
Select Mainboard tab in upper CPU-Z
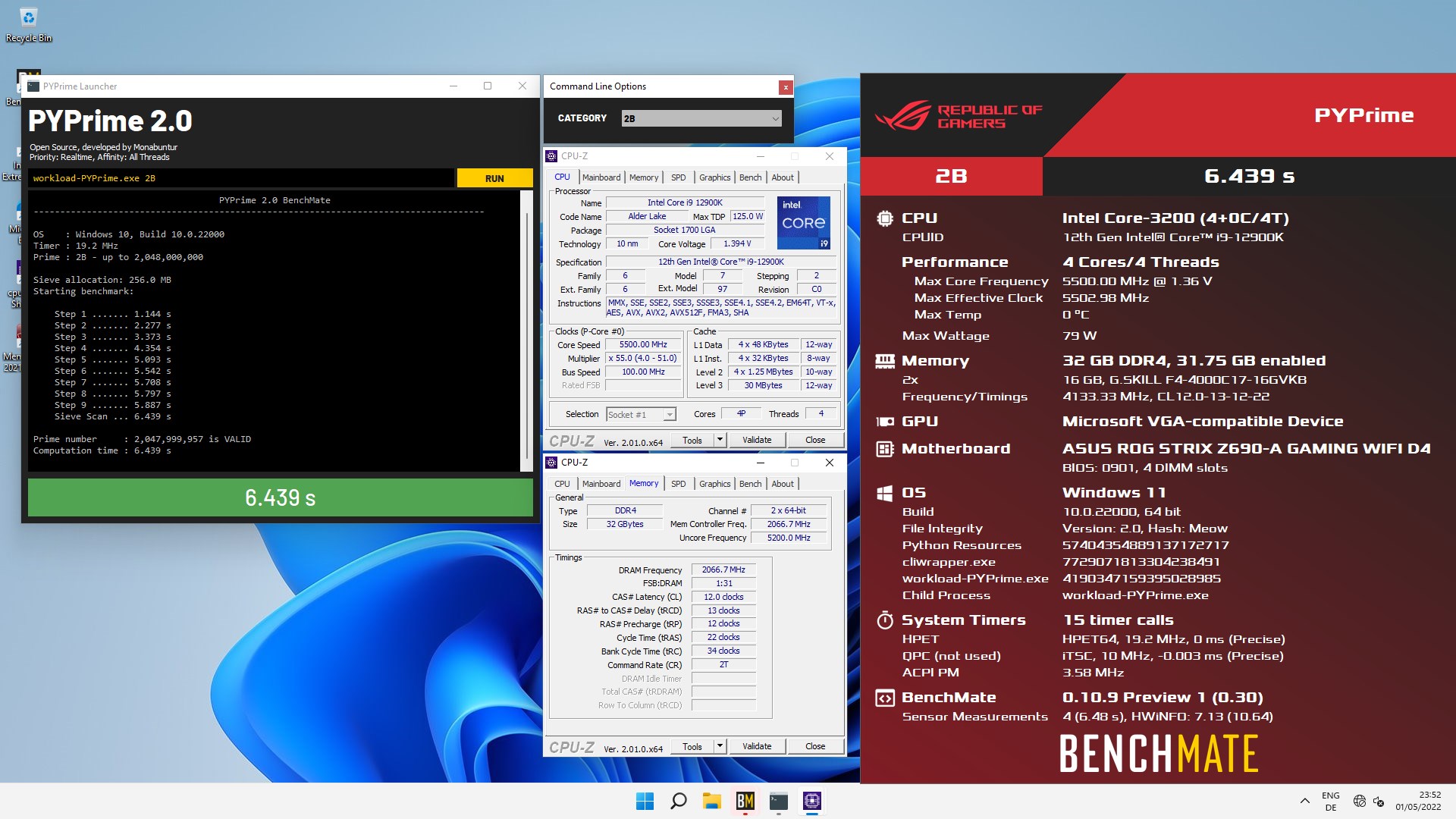(x=601, y=177)
